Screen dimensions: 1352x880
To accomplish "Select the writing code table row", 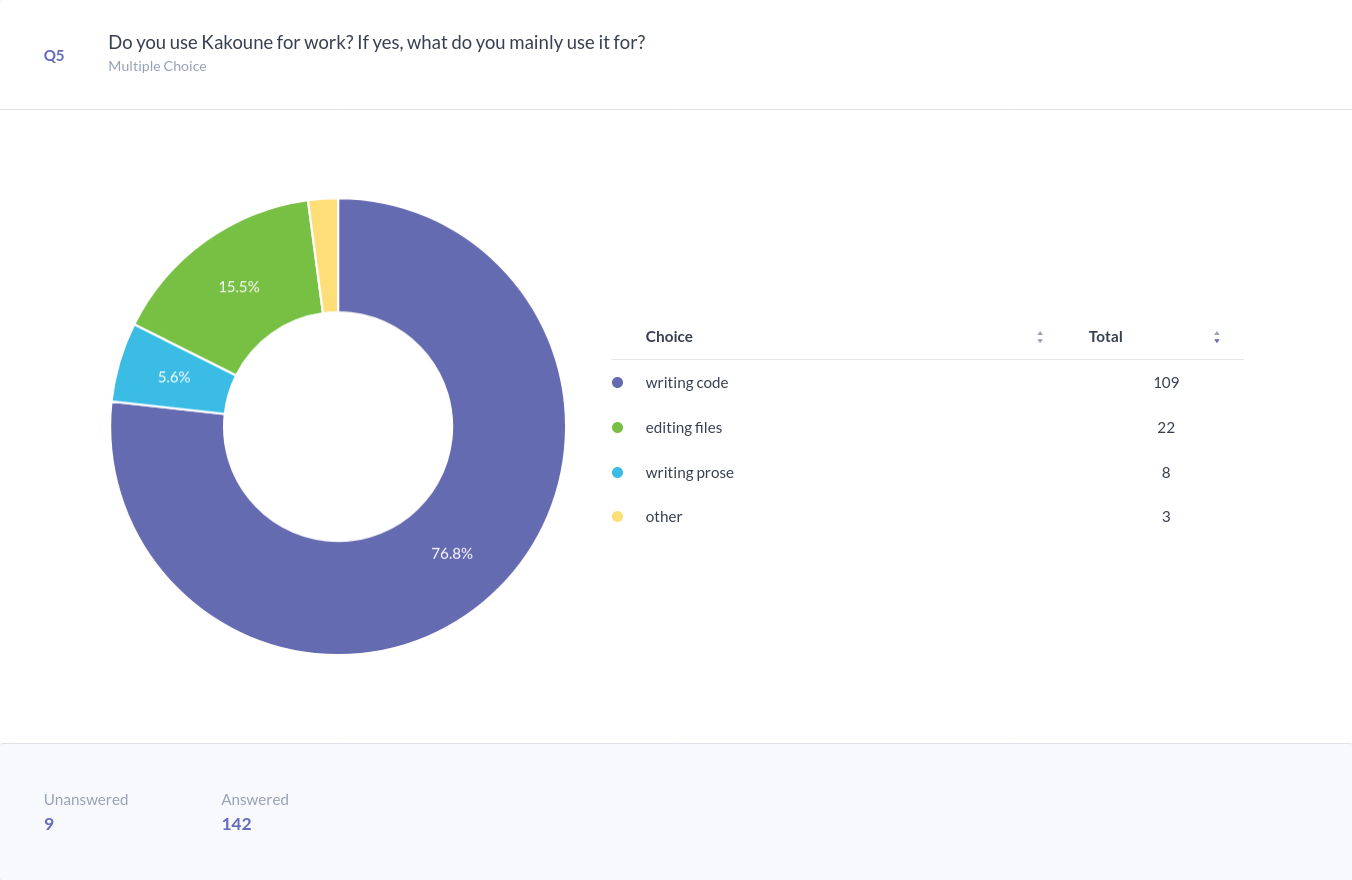I will coord(687,383).
